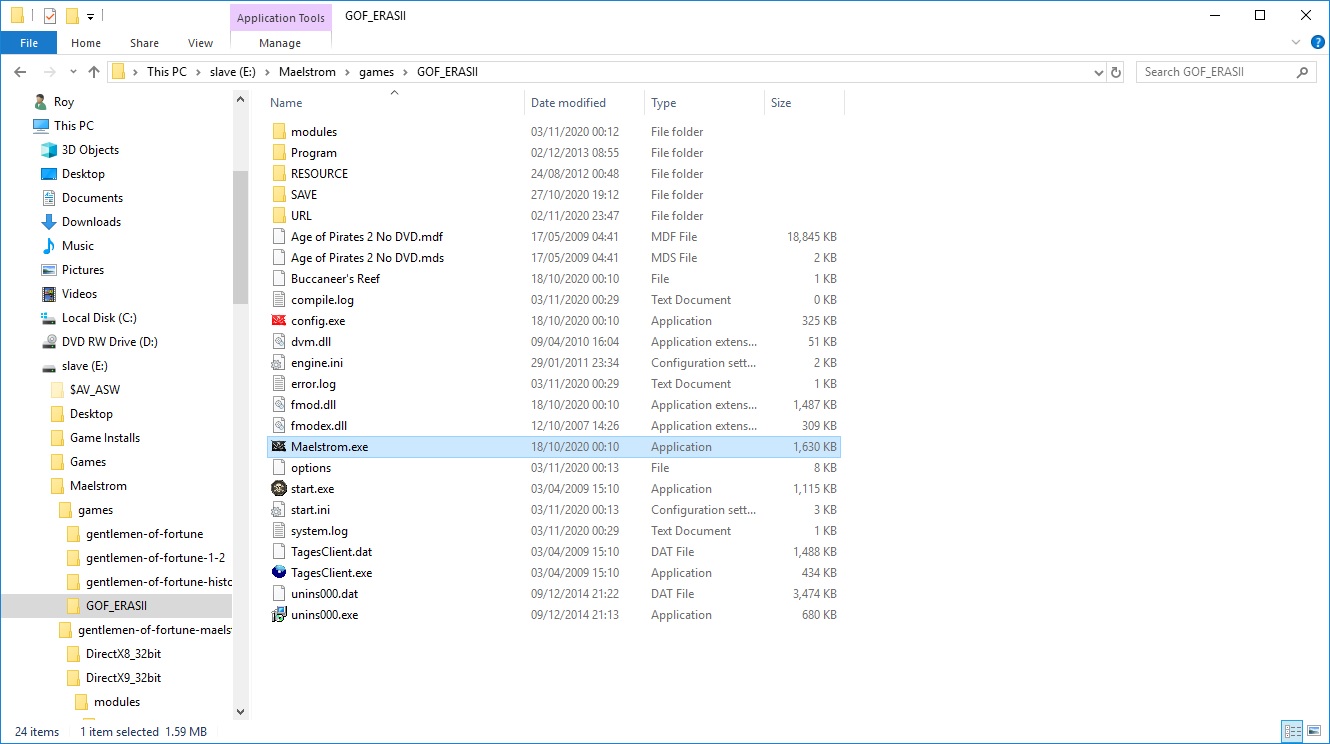The height and width of the screenshot is (744, 1330).
Task: Select the options file row
Action: 554,468
